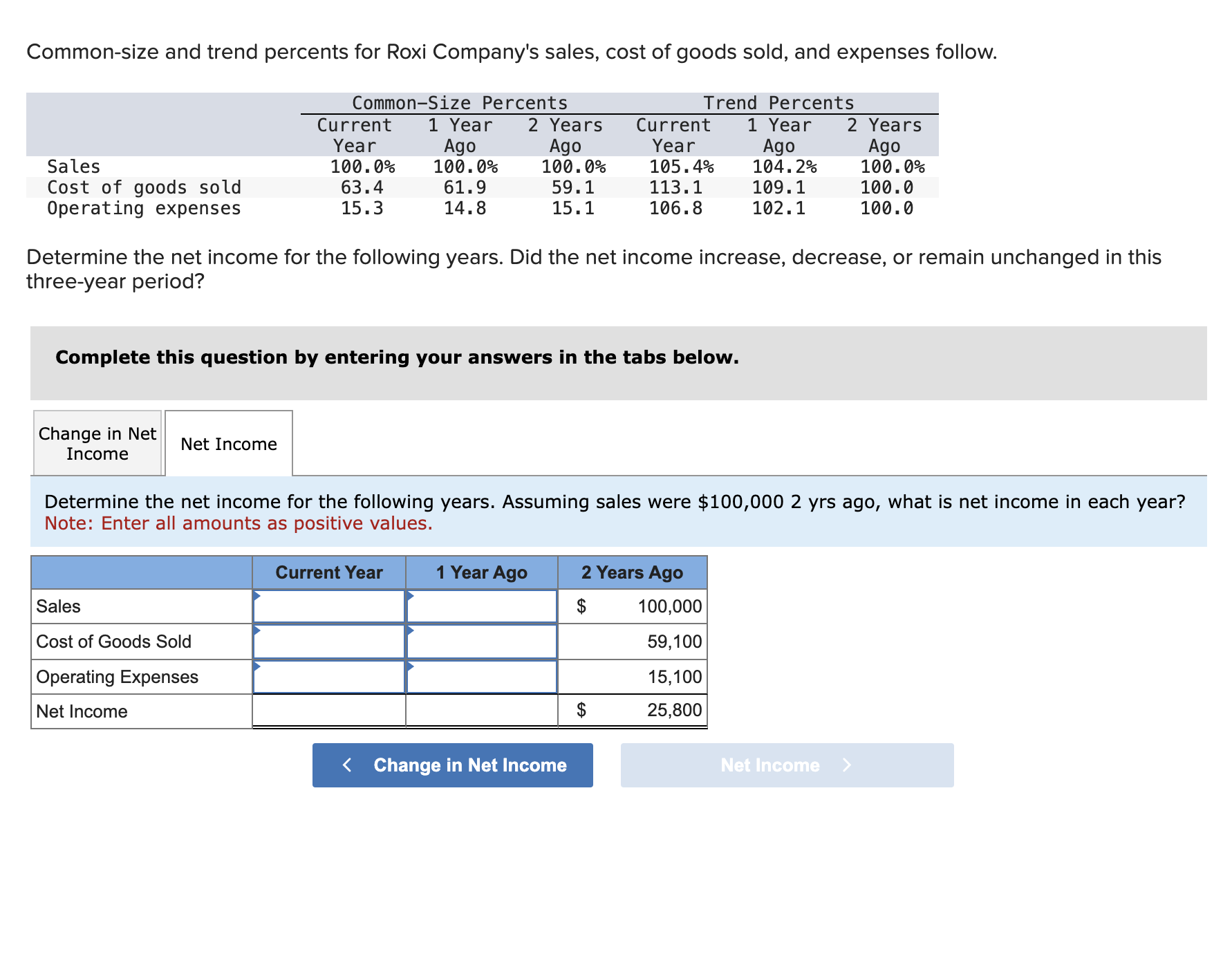Click the blue corner marker in Cost of Goods Sold cell
Screen dimensions: 1232x954
[x=257, y=630]
